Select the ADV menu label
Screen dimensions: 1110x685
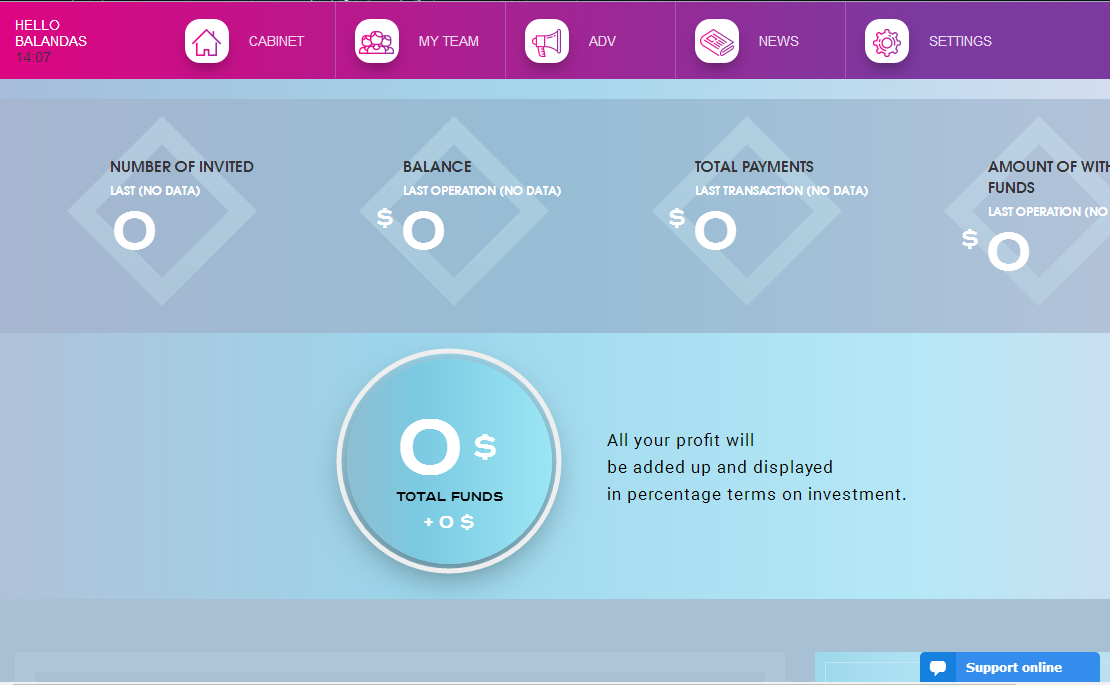point(602,41)
